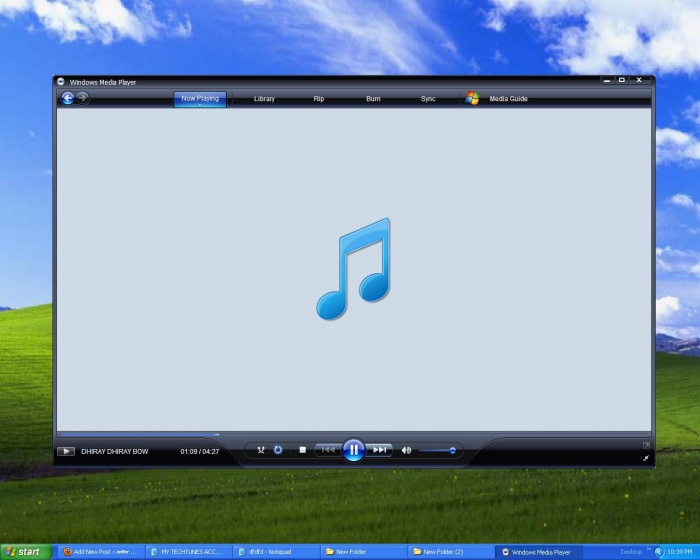The width and height of the screenshot is (700, 560).
Task: Click the volume slider
Action: (438, 451)
